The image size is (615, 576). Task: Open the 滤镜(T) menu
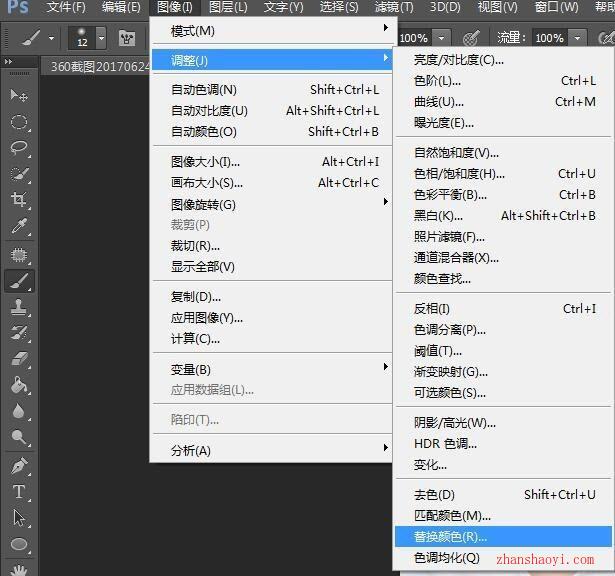(394, 7)
